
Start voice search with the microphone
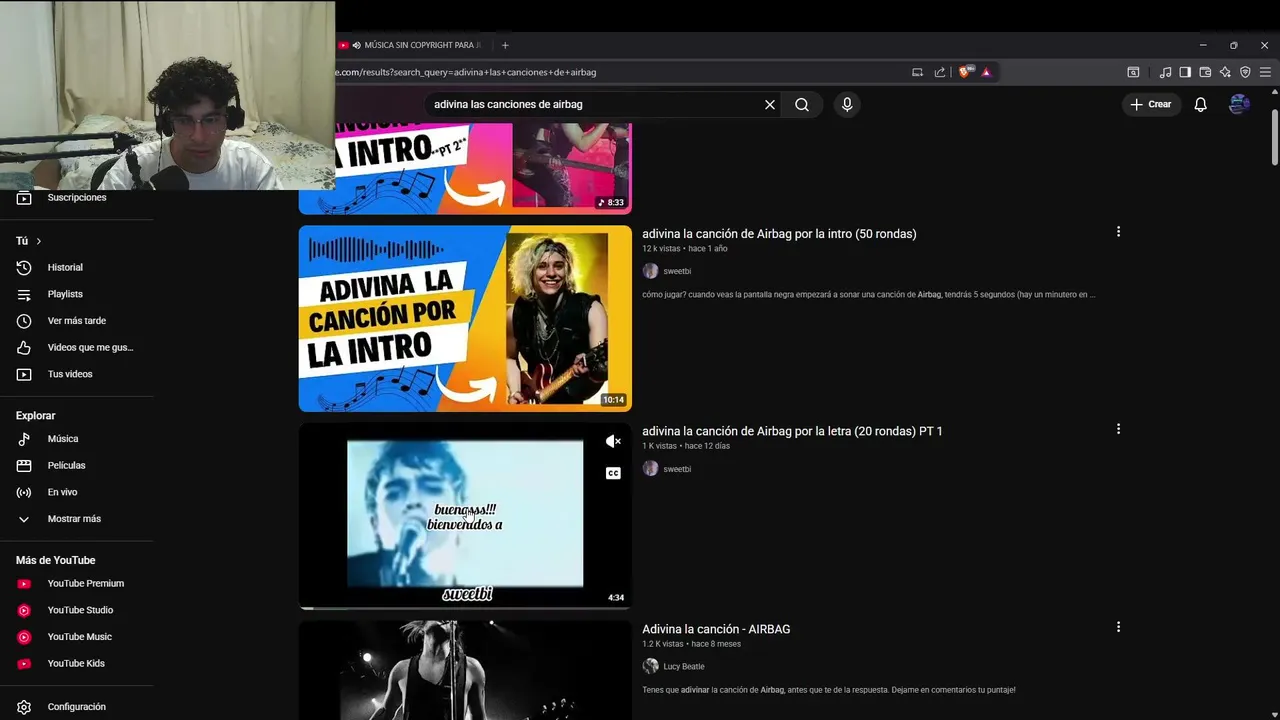click(847, 104)
